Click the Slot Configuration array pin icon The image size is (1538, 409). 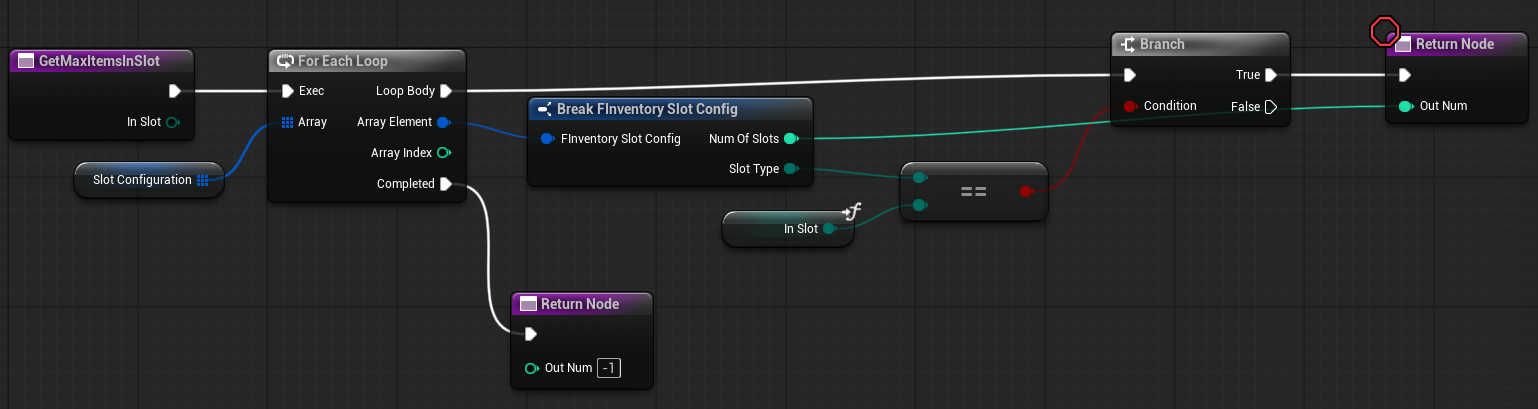point(203,181)
